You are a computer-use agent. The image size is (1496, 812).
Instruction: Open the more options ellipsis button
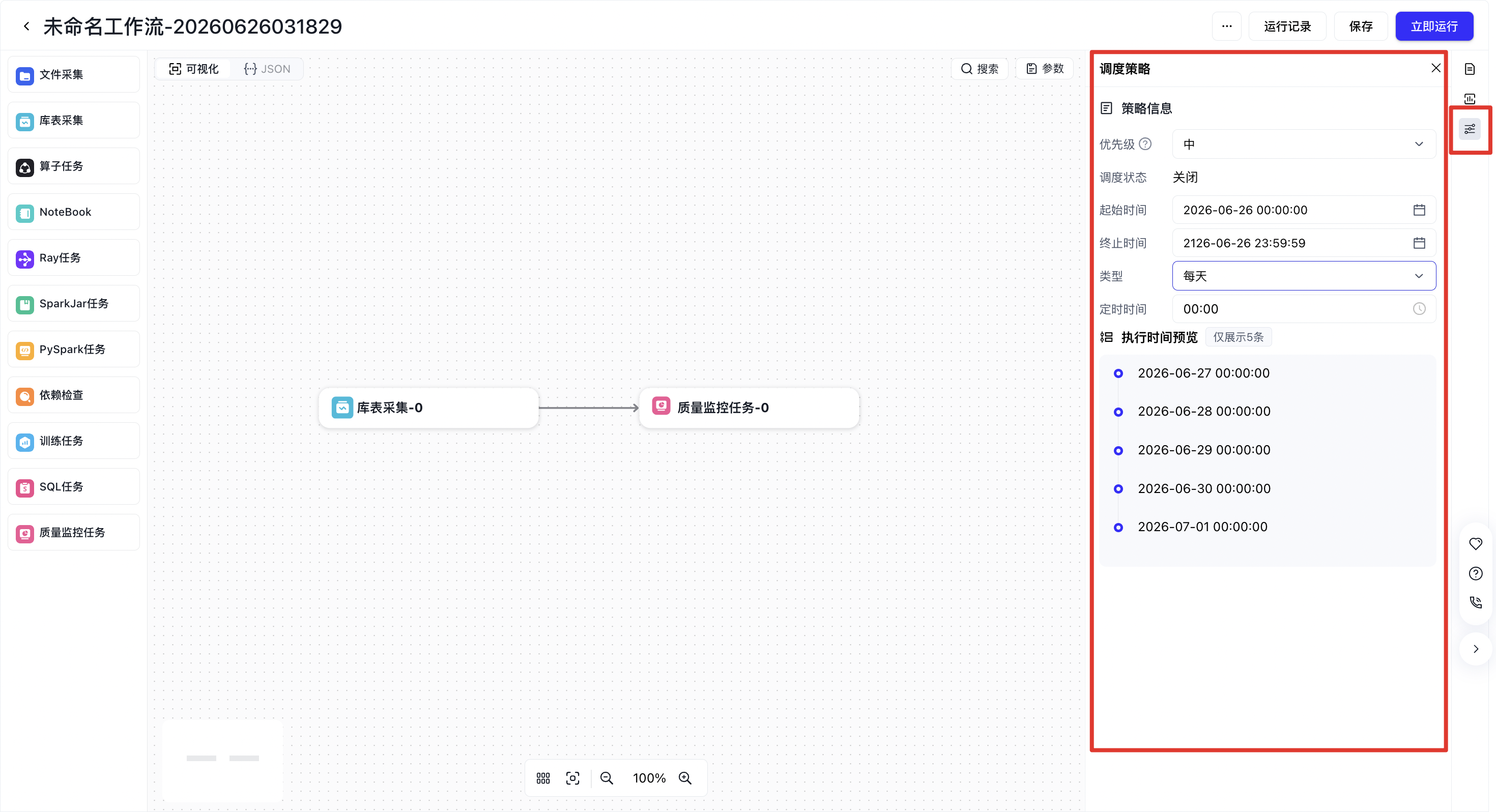[1226, 26]
